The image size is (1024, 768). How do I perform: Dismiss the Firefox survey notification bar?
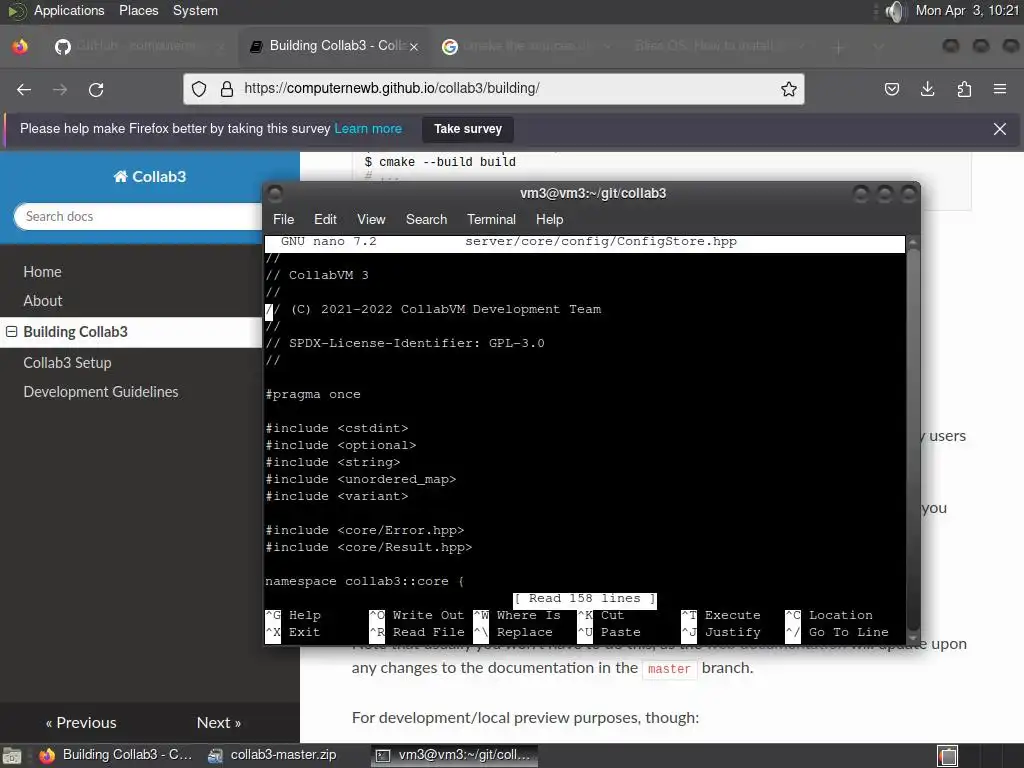(x=1000, y=129)
